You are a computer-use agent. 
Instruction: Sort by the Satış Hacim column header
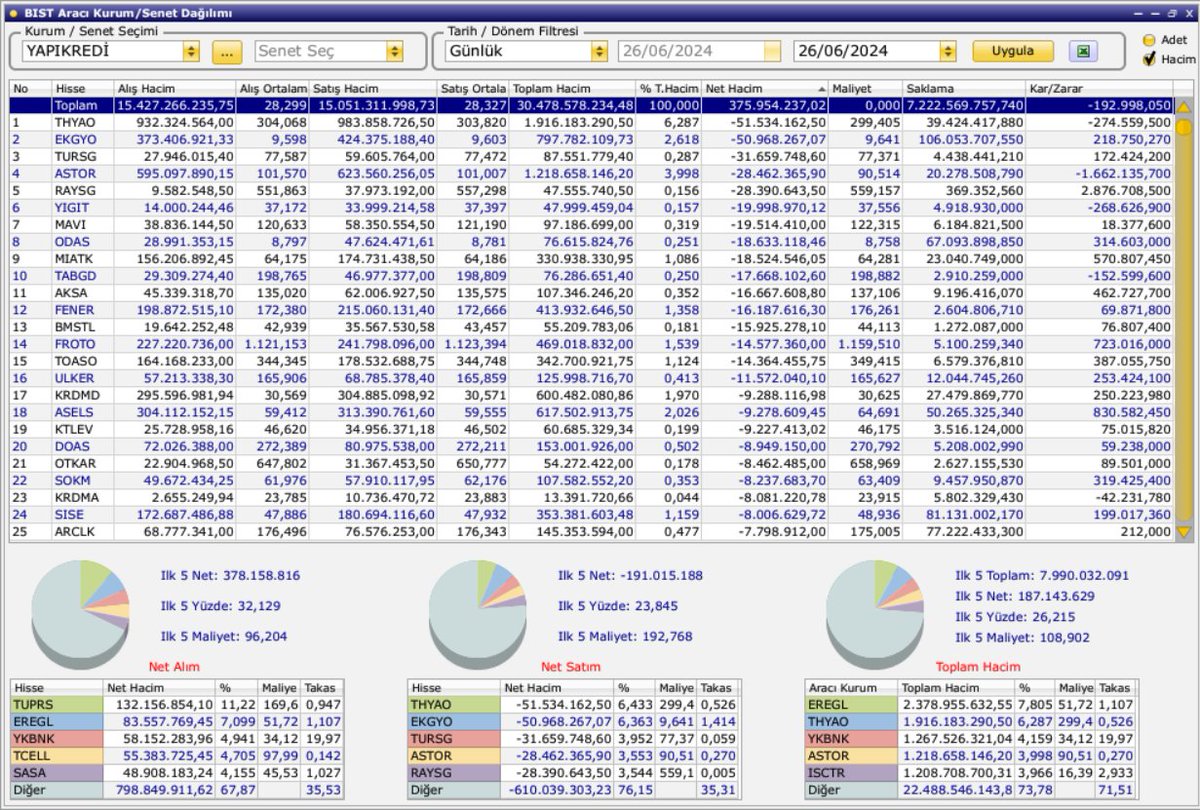tap(372, 88)
